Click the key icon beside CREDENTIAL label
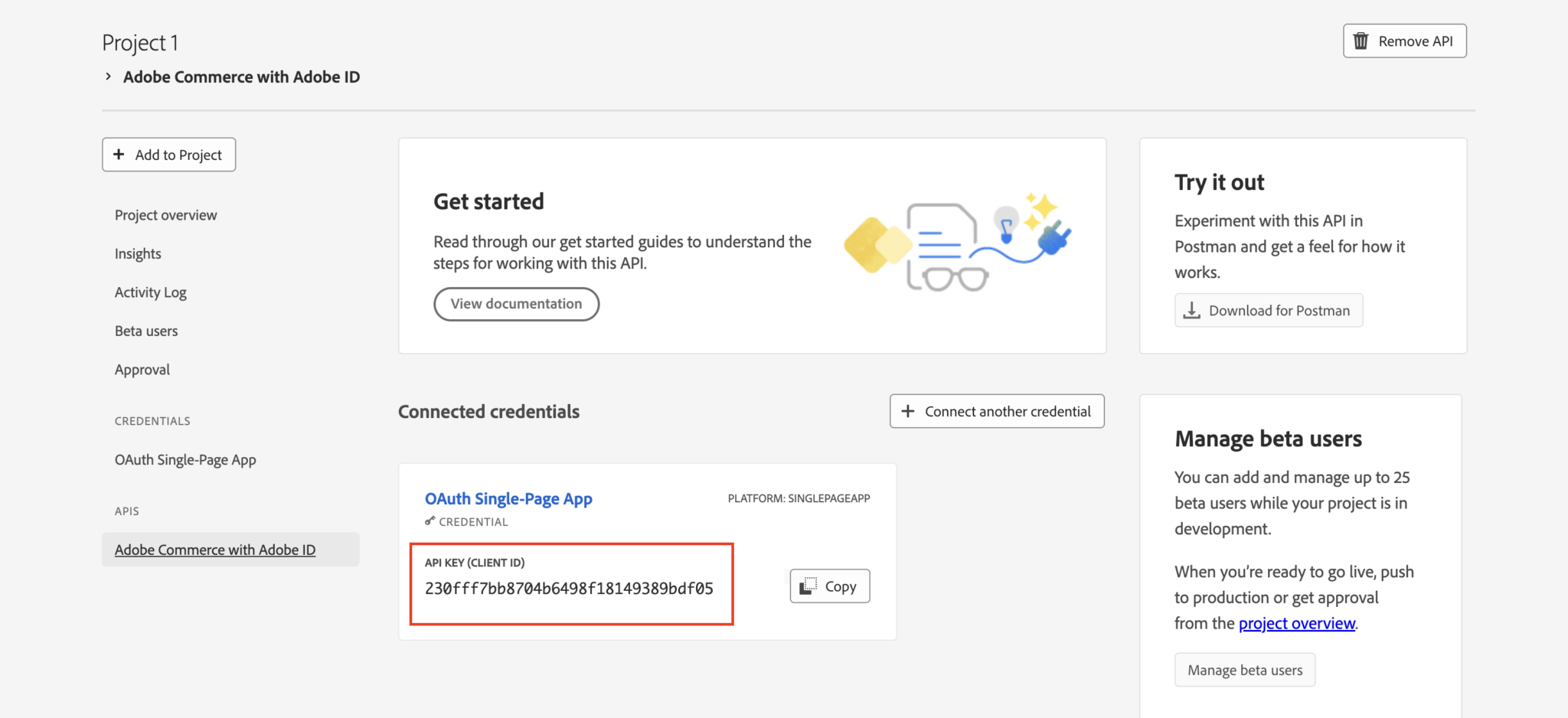 [x=430, y=521]
